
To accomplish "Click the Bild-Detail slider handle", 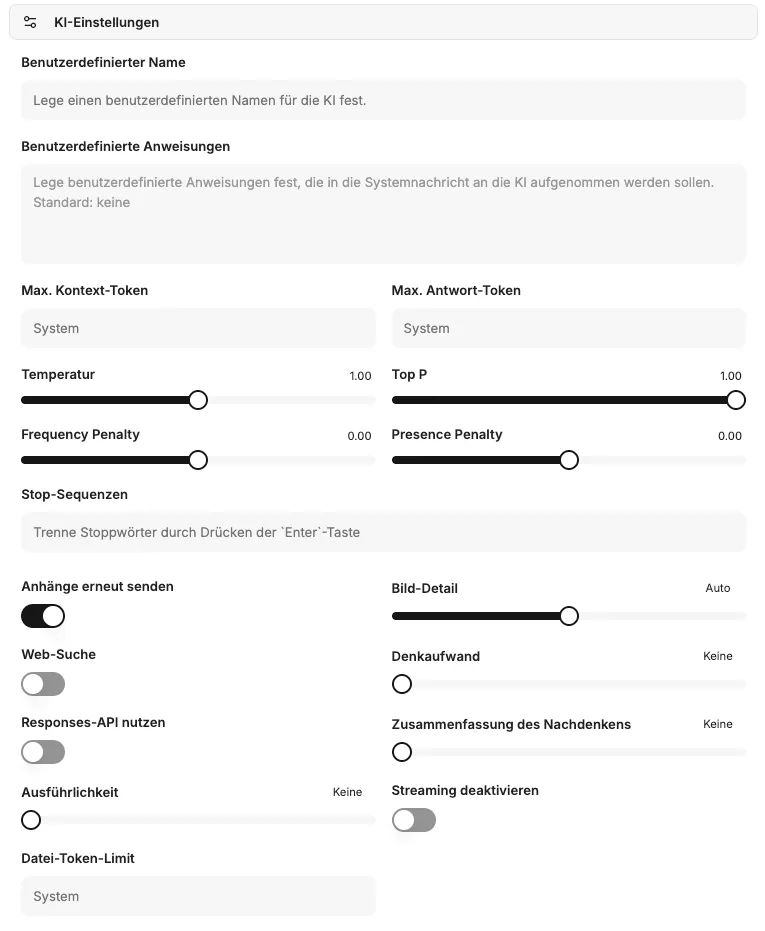I will point(569,616).
